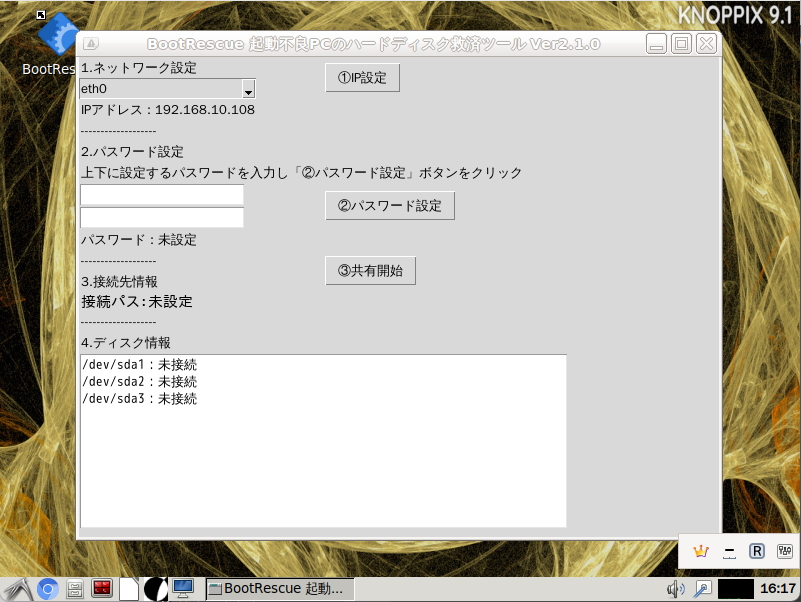Open the window menu icon in title bar
The width and height of the screenshot is (801, 602).
(91, 44)
